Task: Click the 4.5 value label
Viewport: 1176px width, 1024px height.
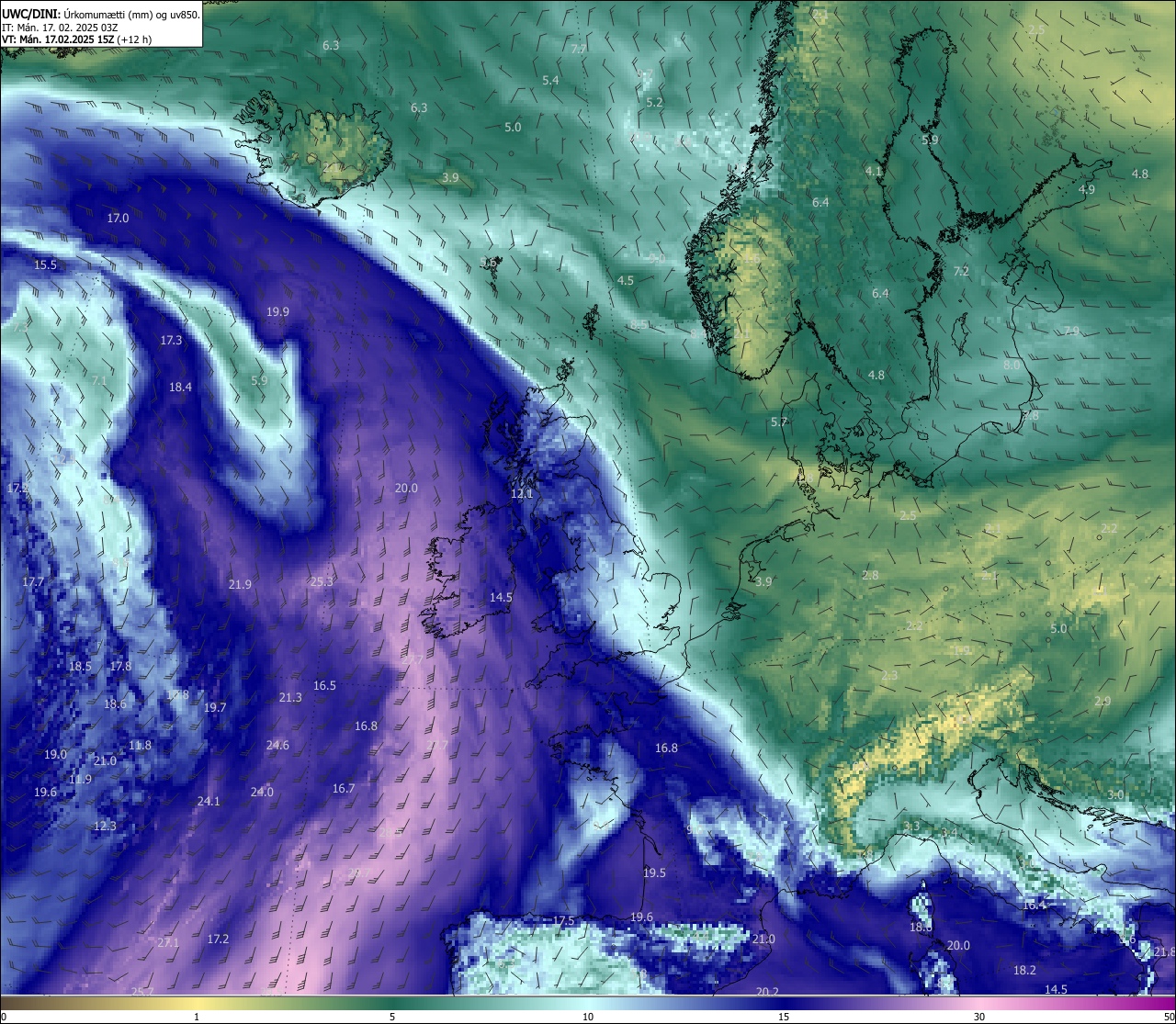Action: coord(626,280)
